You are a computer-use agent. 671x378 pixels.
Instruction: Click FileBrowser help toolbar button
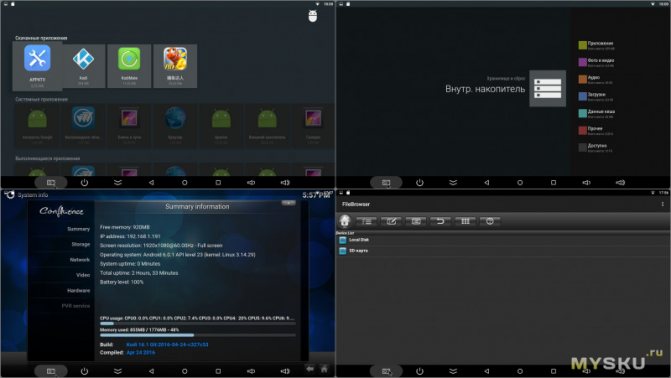click(x=490, y=221)
